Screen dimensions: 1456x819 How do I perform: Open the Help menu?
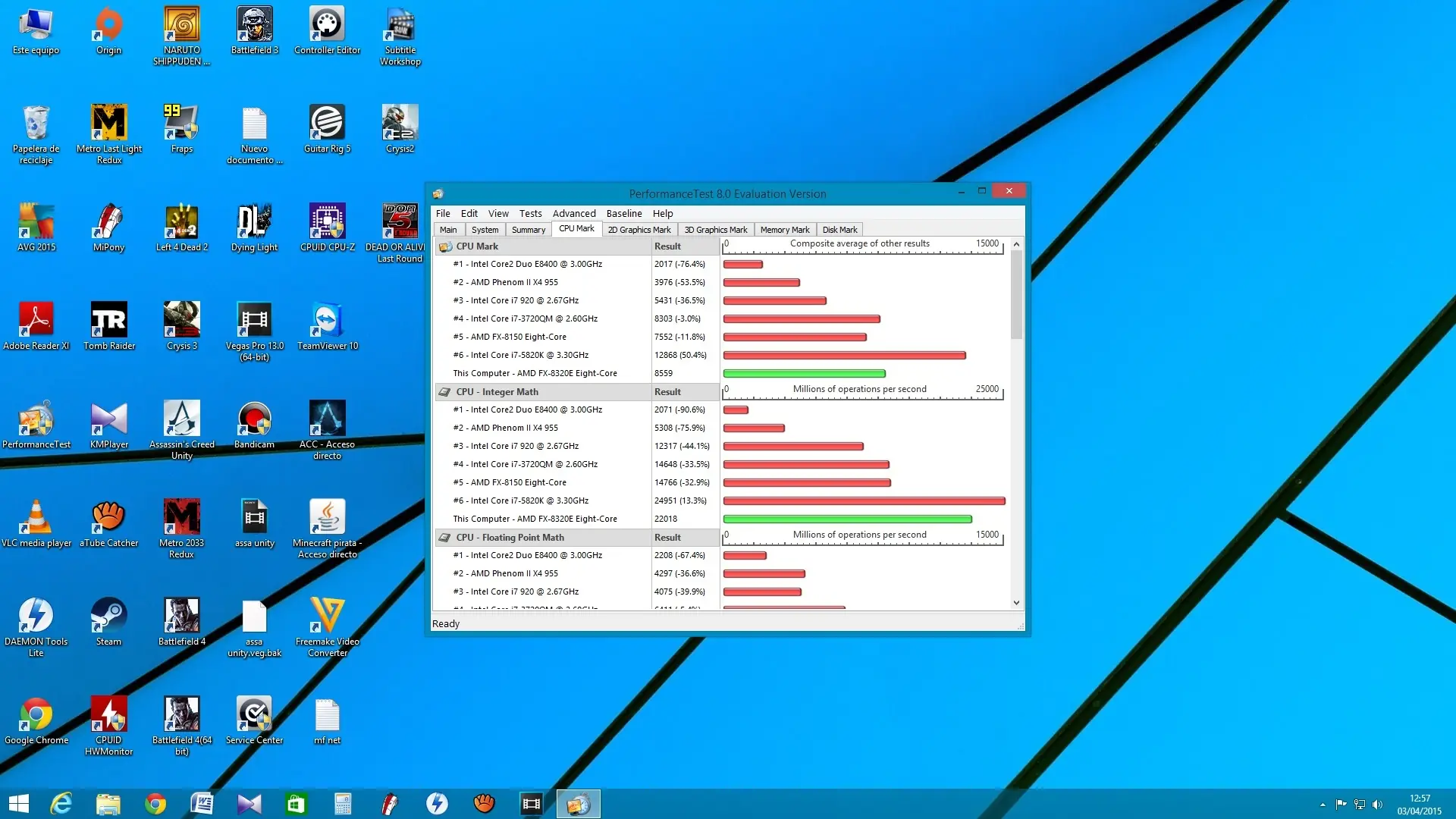click(x=663, y=213)
